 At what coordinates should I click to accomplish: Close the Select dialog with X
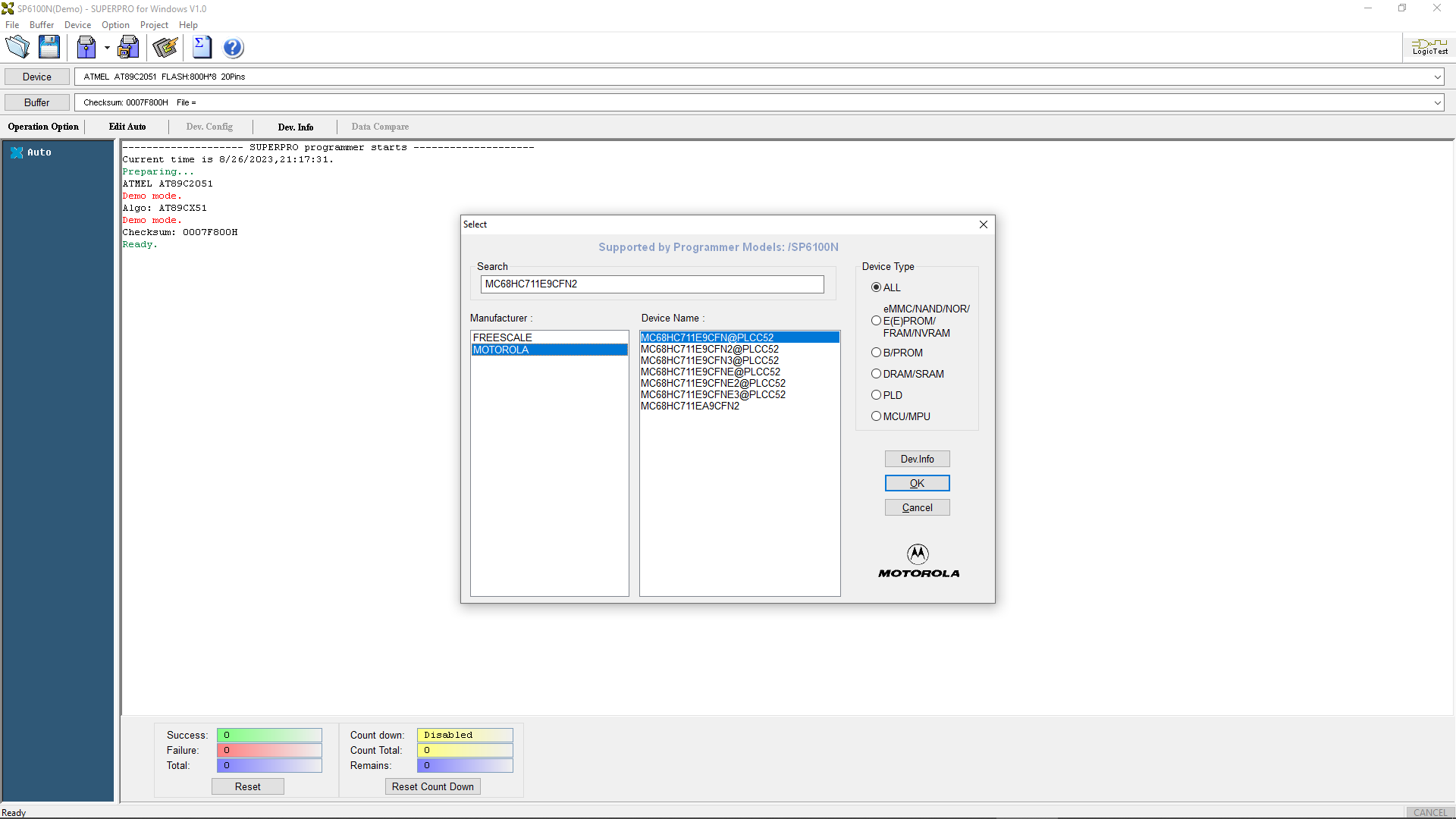tap(984, 224)
